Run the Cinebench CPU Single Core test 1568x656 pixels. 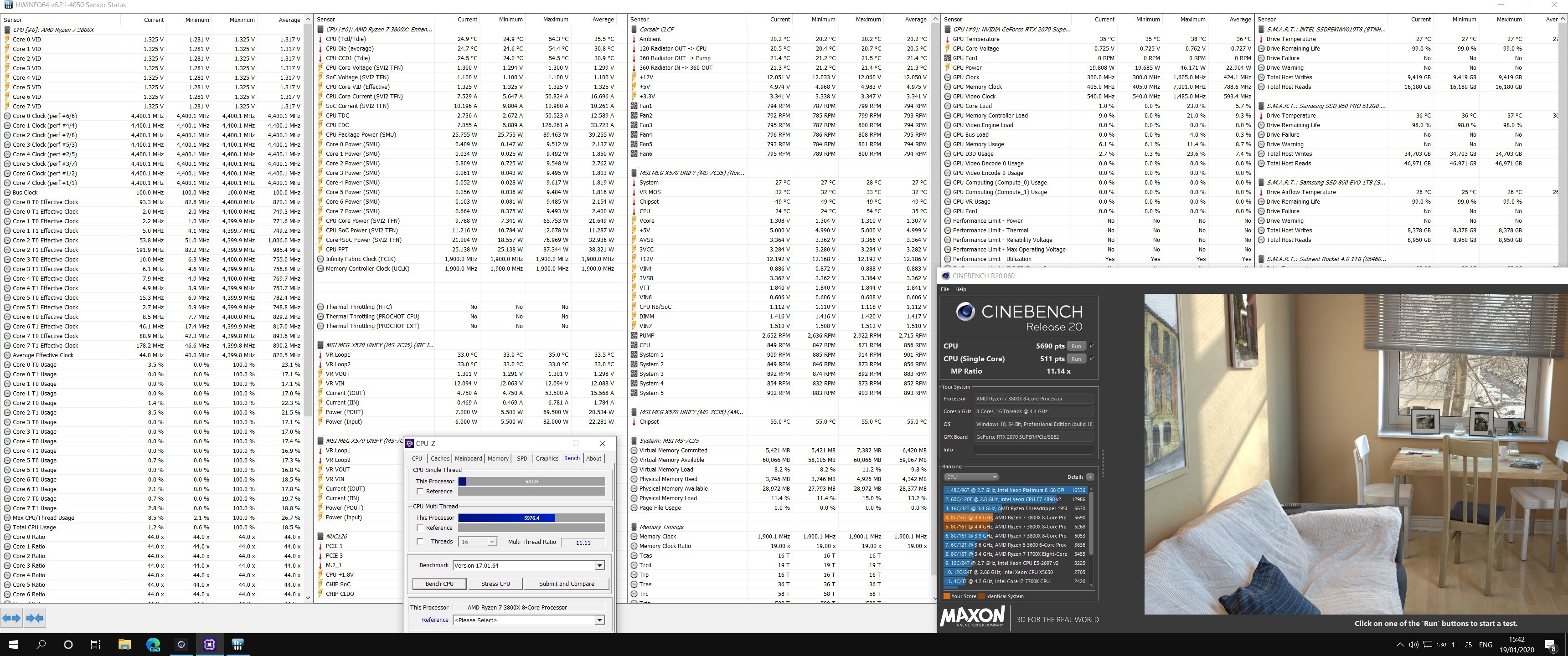pos(1076,359)
